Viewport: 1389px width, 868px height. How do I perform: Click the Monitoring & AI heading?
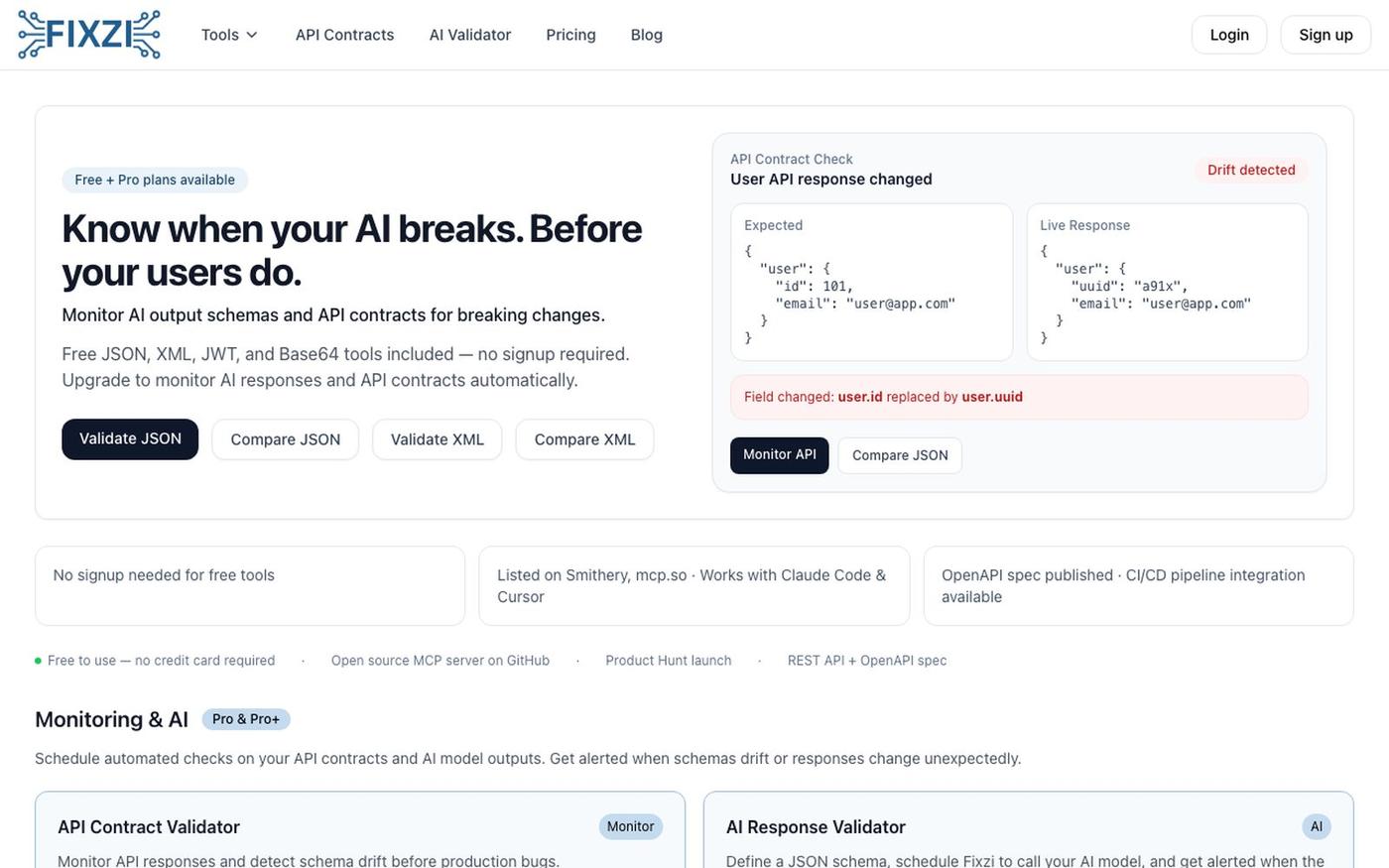pos(111,719)
